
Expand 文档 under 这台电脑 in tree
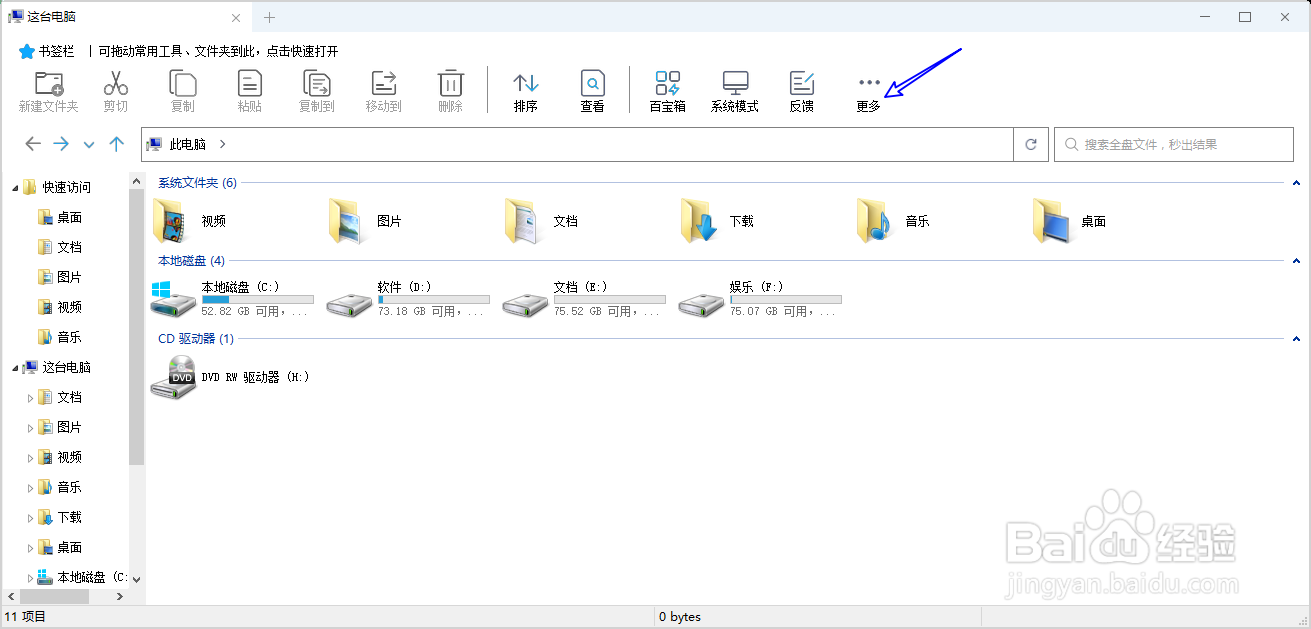click(30, 398)
